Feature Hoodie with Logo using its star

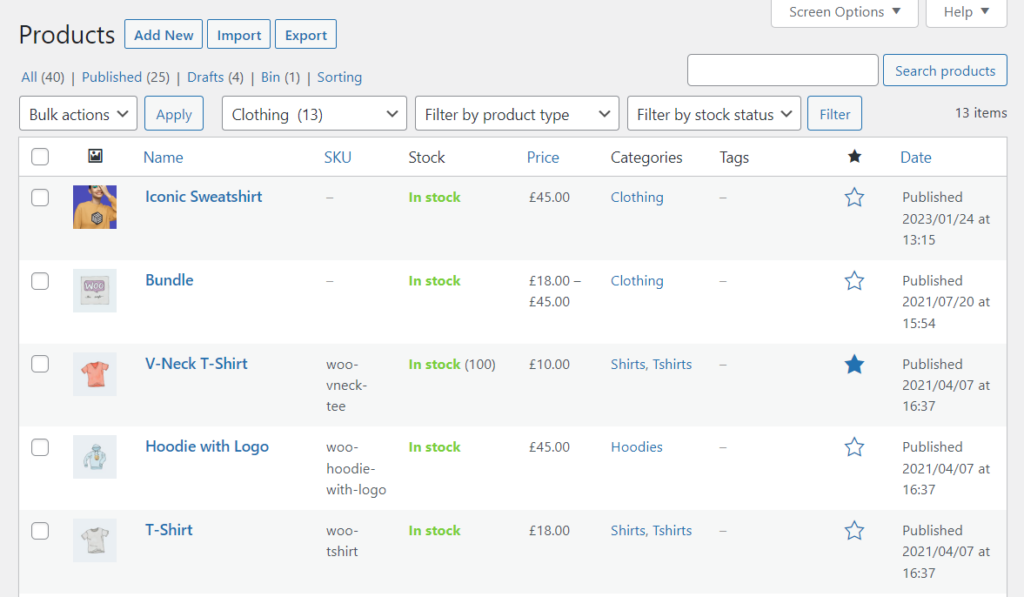(x=854, y=447)
